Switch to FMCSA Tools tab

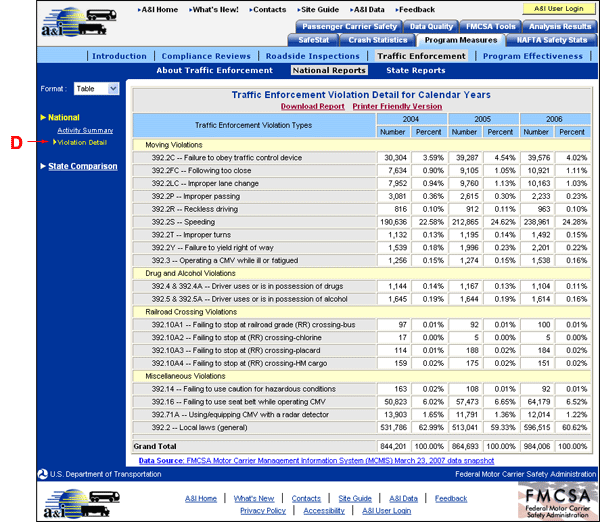491,26
